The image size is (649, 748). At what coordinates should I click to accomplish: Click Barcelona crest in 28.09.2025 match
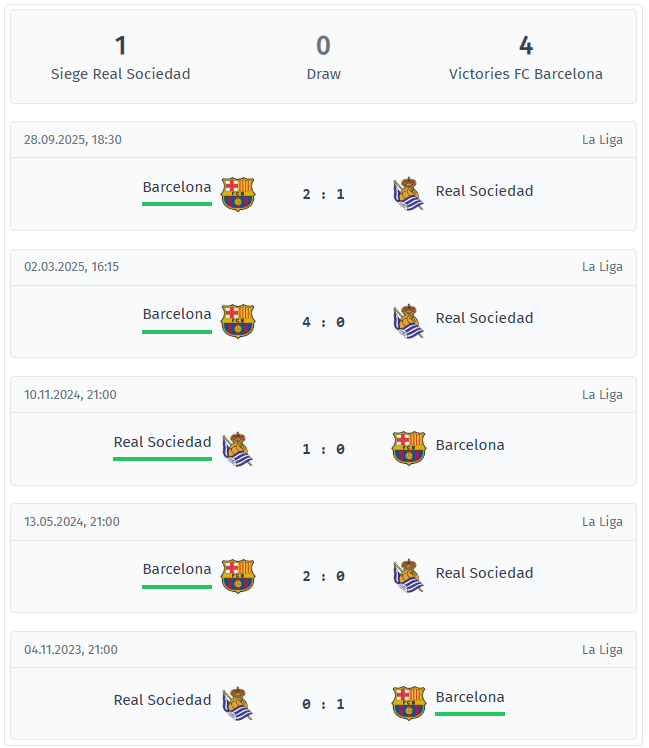[x=238, y=193]
